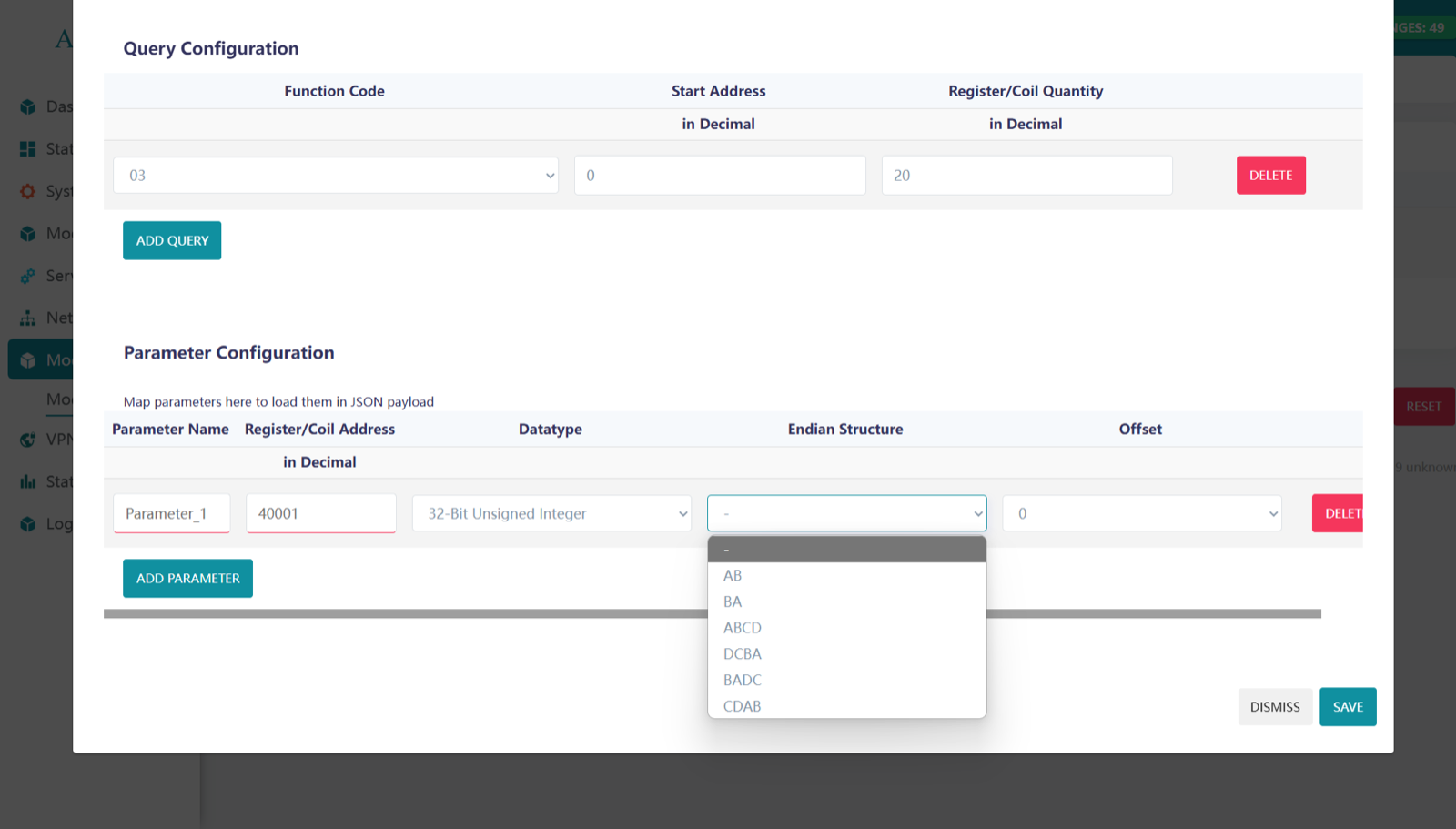Open the VPN globe icon
Screen dimensions: 1456x829
(28, 439)
